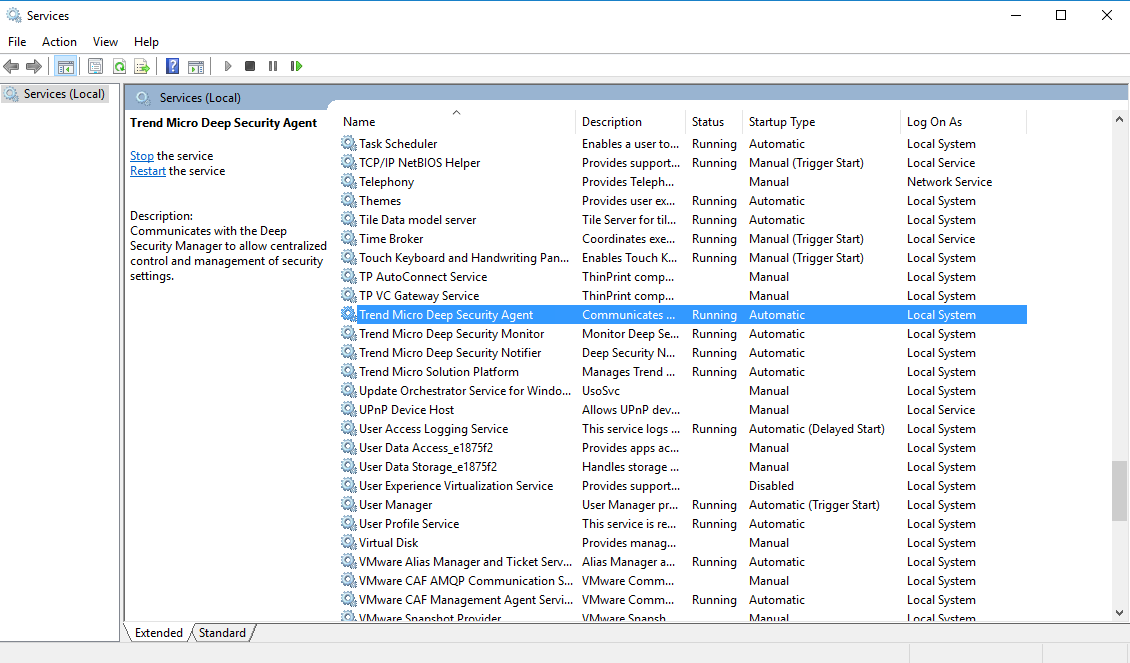
Task: Click the scroll down arrow of services list
Action: (1119, 612)
